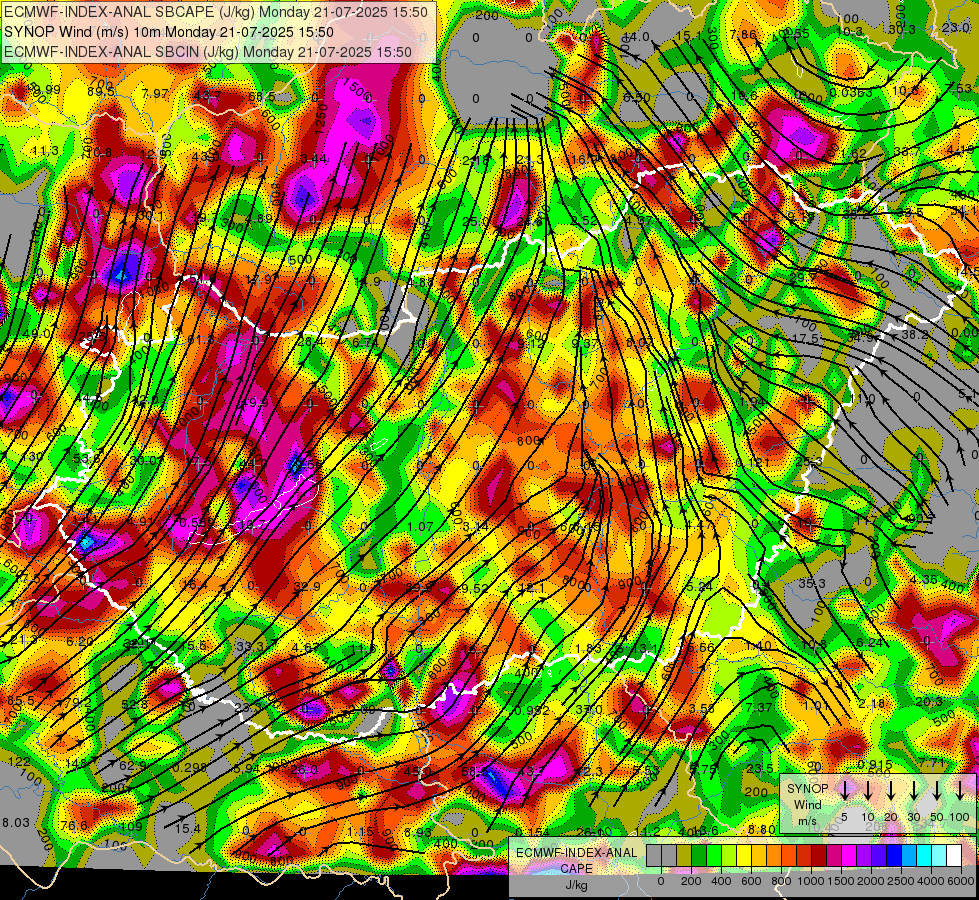Click station value 7.97
This screenshot has height=900, width=979.
155,94
